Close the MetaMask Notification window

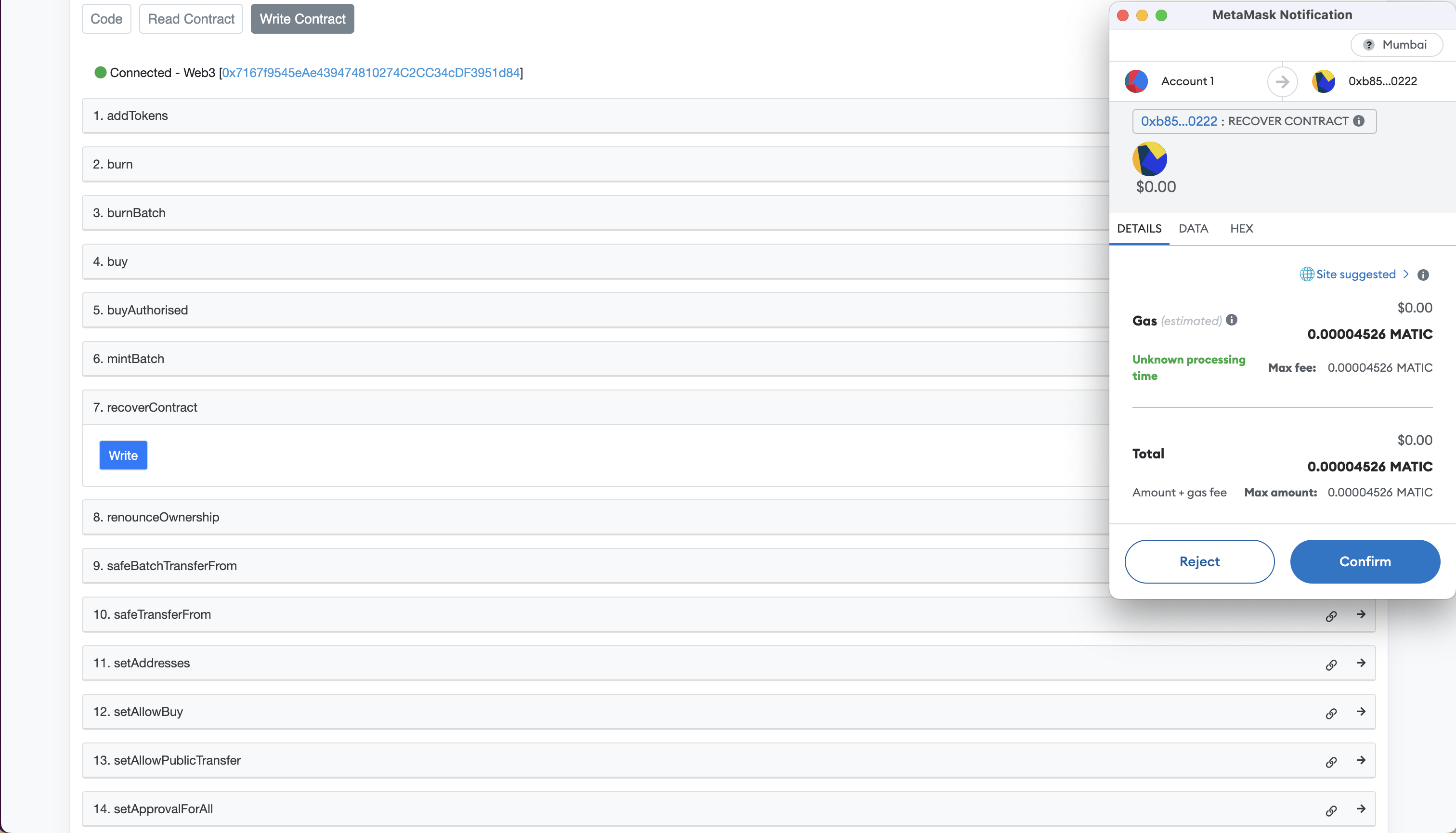pos(1122,15)
